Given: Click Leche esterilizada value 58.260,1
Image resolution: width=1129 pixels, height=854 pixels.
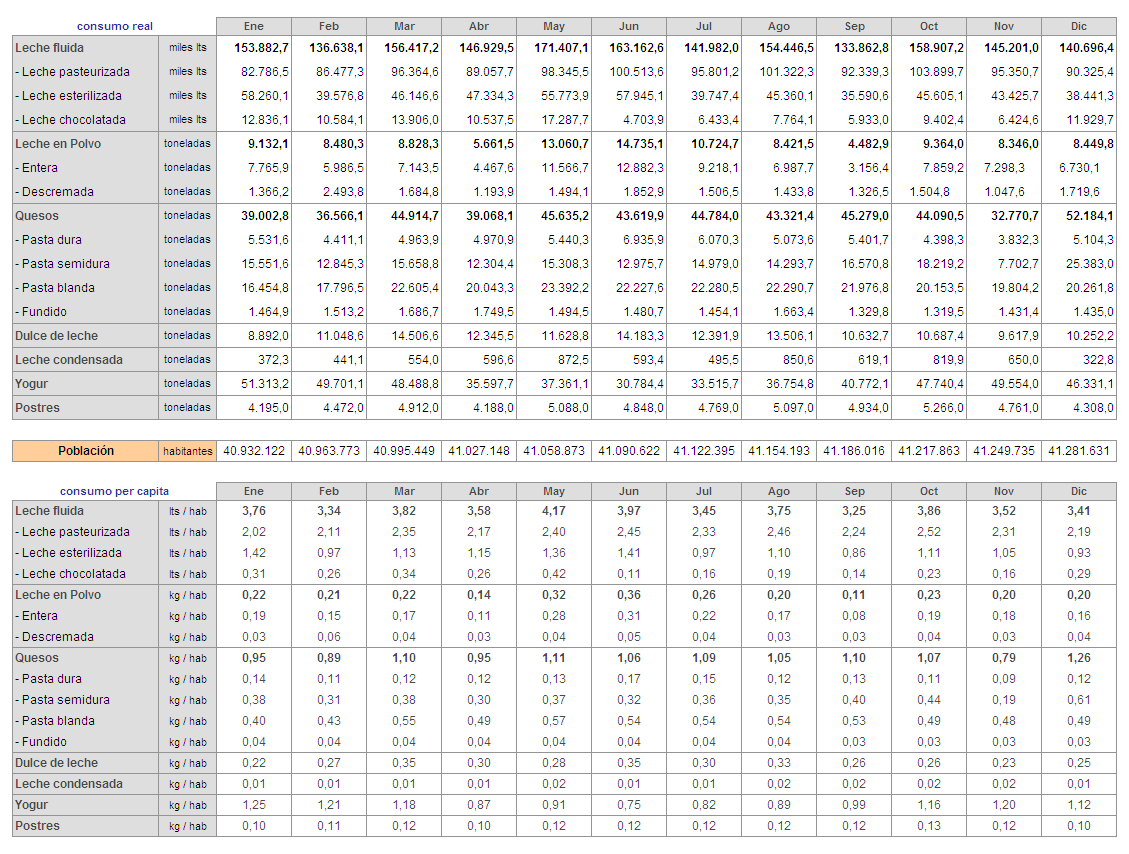Looking at the screenshot, I should coord(265,96).
